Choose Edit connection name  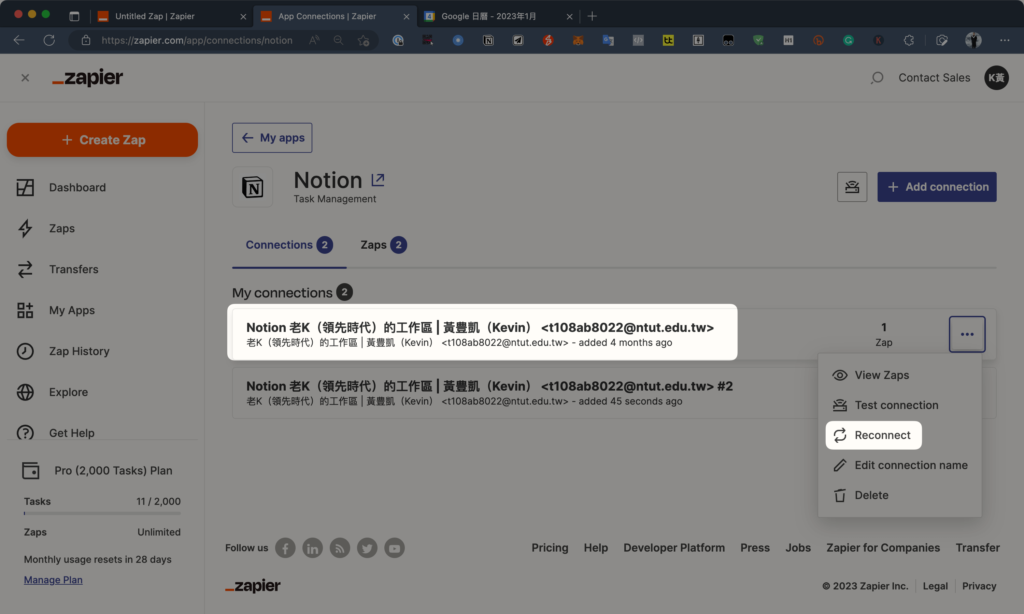910,465
